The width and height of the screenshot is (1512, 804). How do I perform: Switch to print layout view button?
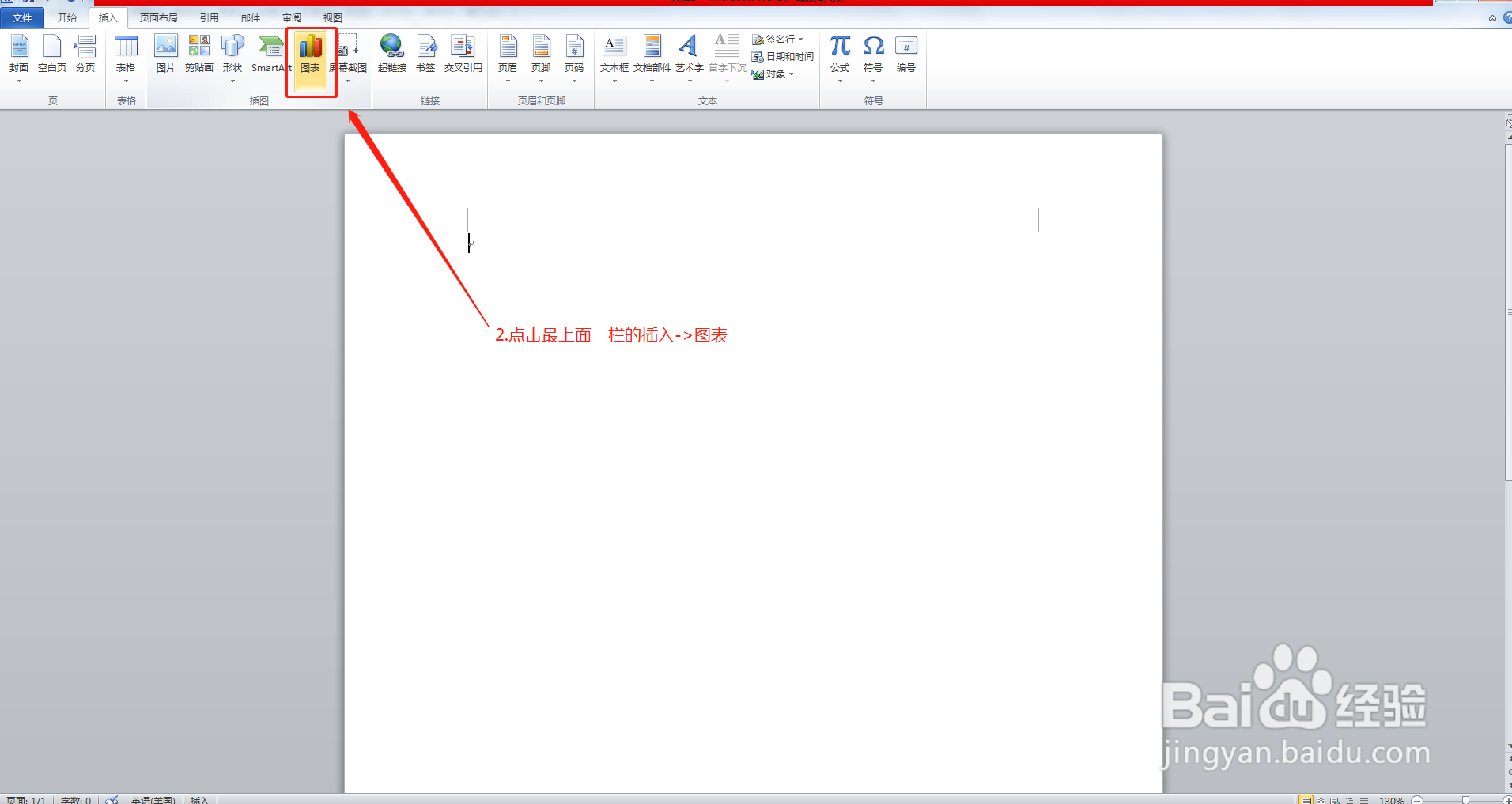tap(1306, 800)
